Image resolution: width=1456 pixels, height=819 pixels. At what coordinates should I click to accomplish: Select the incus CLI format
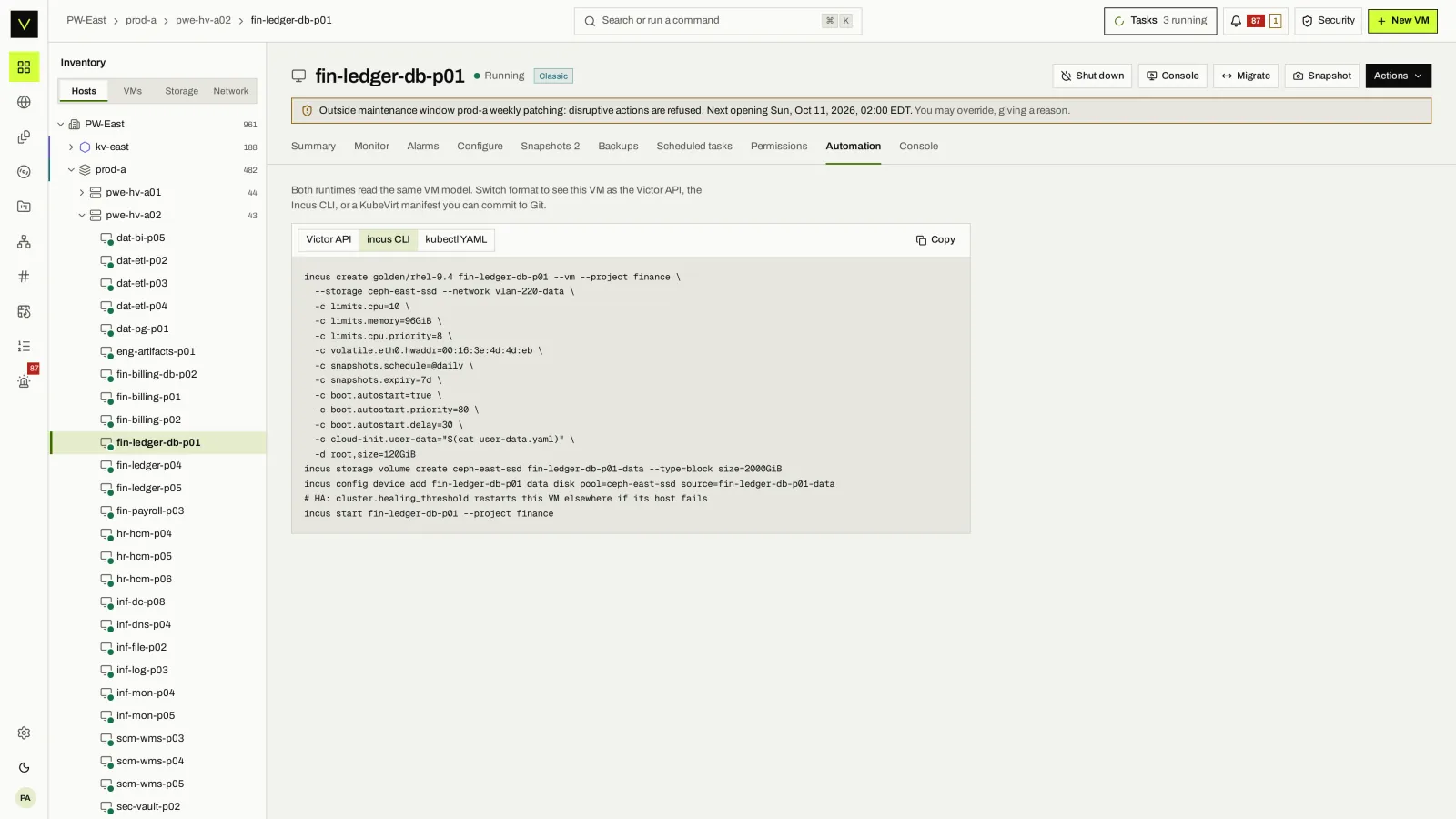pos(389,240)
